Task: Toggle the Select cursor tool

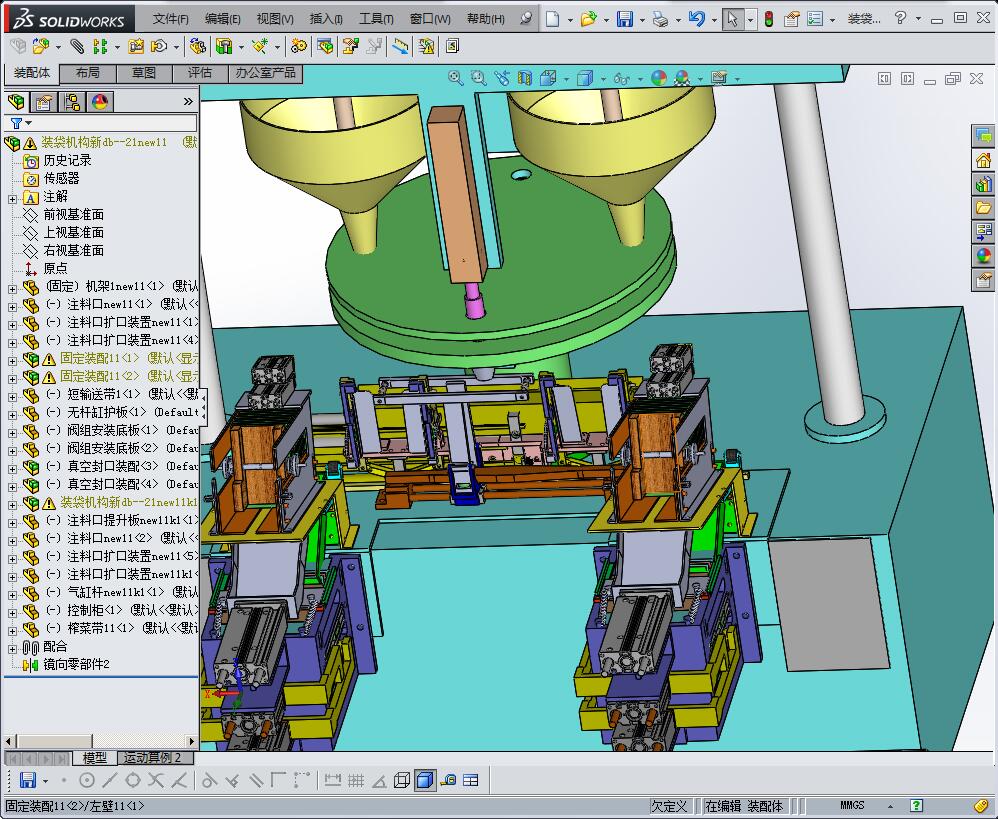Action: click(x=733, y=19)
